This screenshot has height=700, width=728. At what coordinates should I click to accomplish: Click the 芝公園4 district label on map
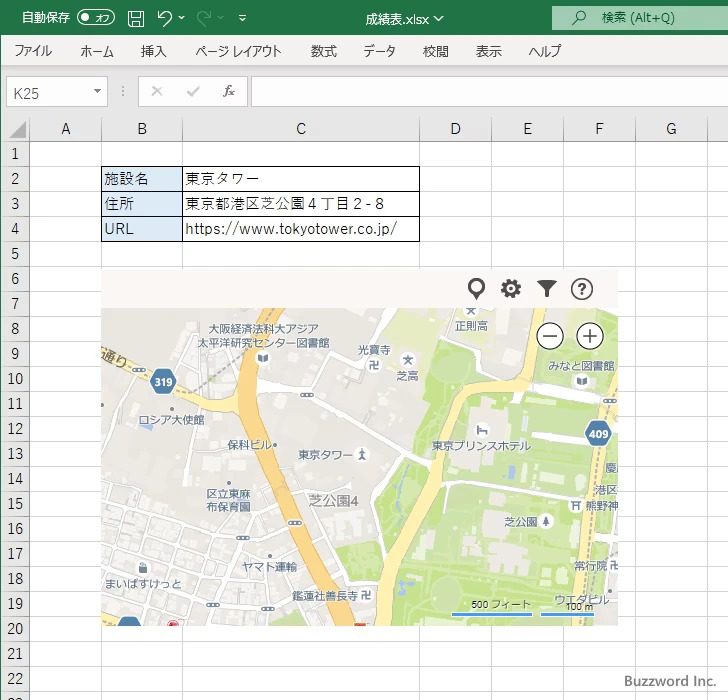coord(333,500)
